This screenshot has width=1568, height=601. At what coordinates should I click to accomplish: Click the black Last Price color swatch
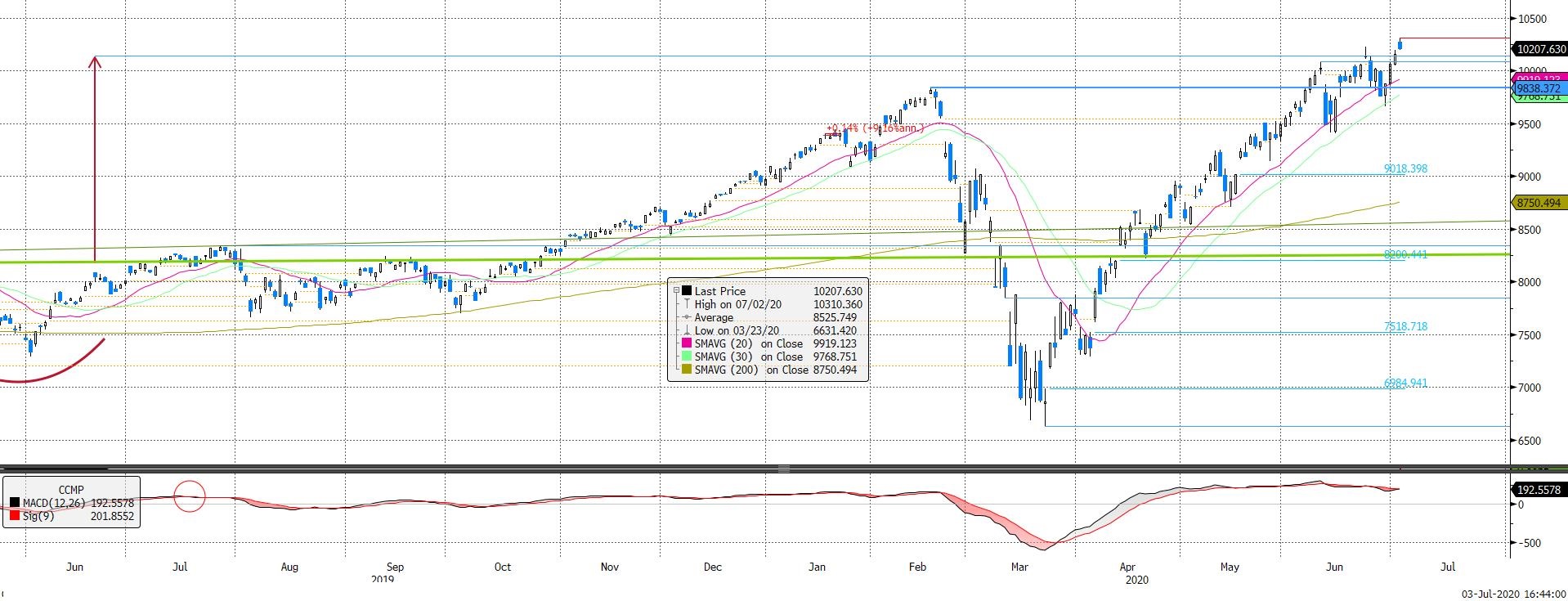coord(687,291)
